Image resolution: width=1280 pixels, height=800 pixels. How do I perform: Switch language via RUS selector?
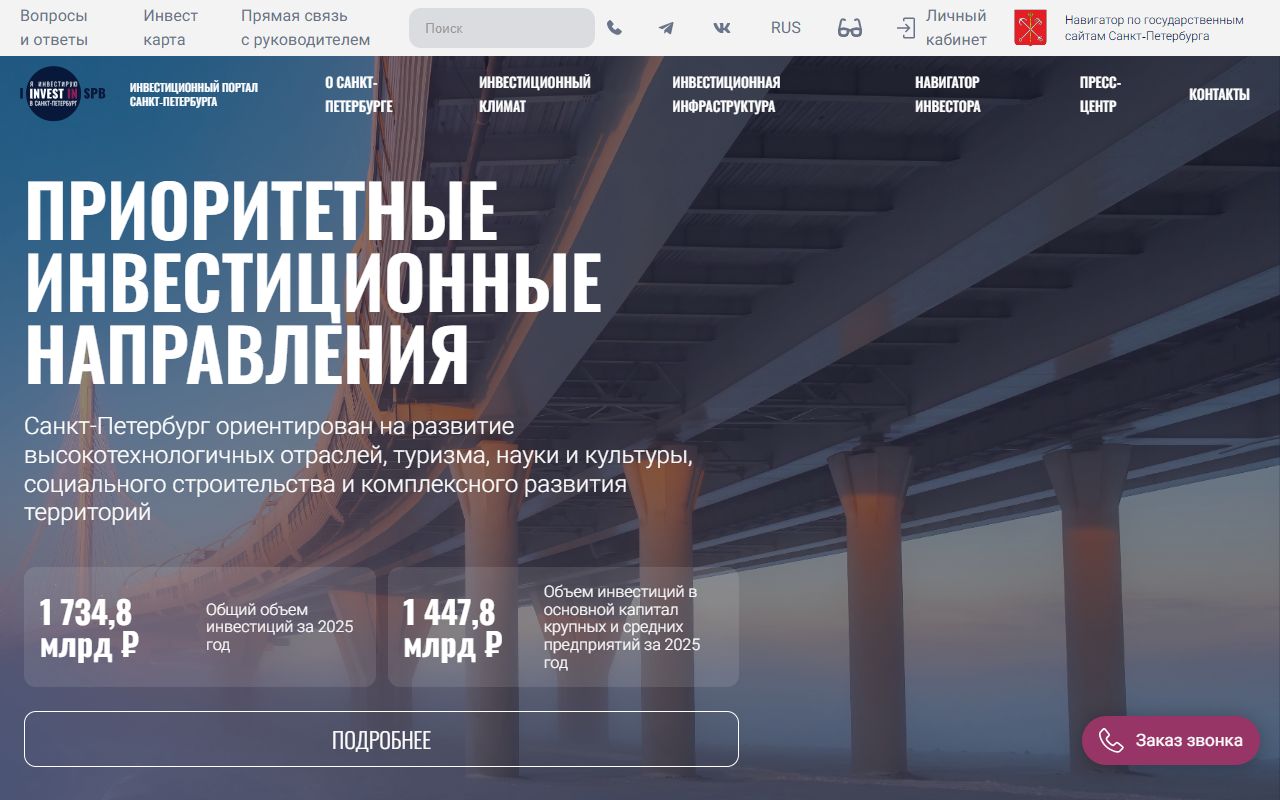786,28
